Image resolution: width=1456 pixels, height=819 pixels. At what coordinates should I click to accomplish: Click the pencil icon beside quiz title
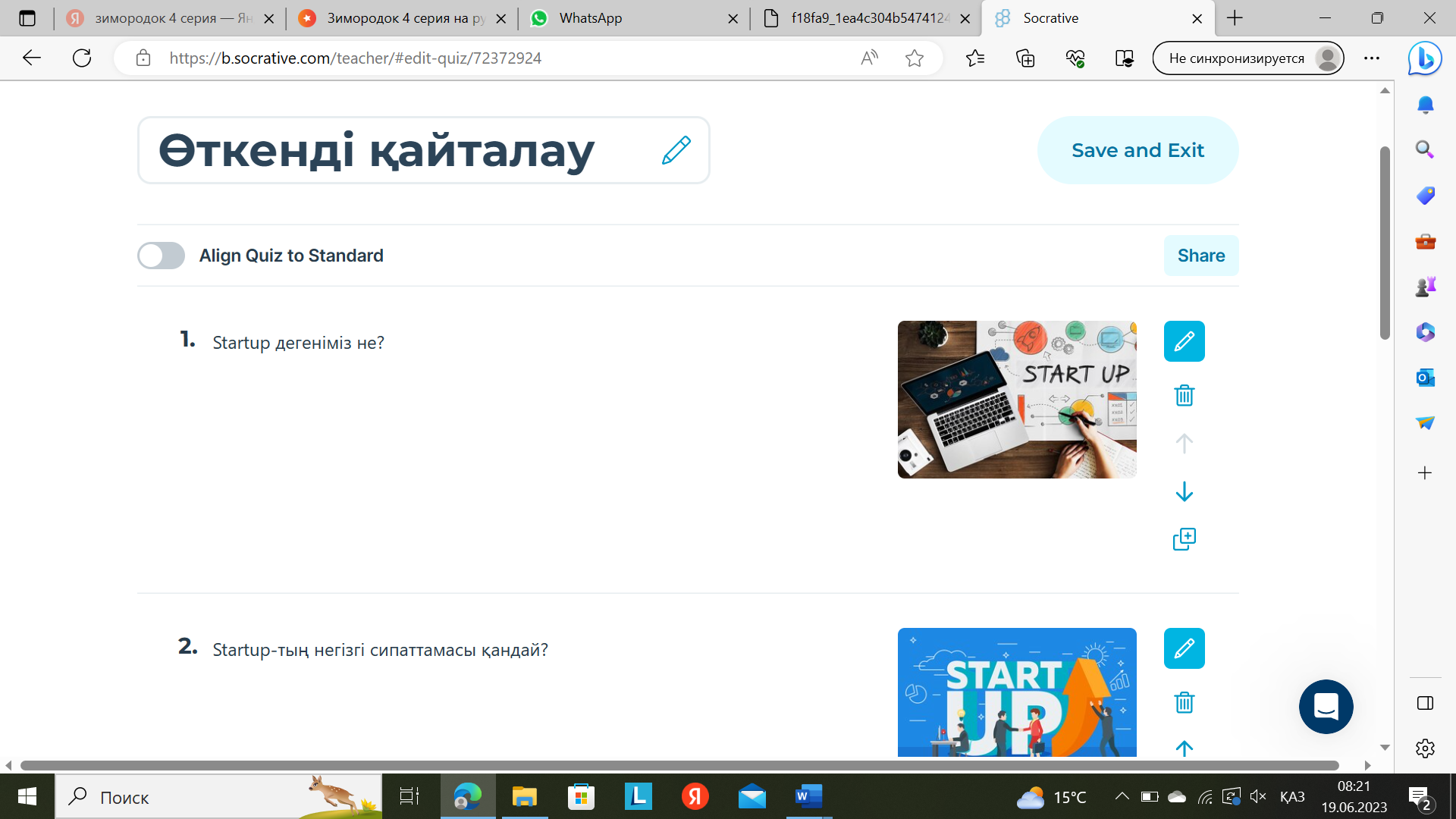(676, 150)
